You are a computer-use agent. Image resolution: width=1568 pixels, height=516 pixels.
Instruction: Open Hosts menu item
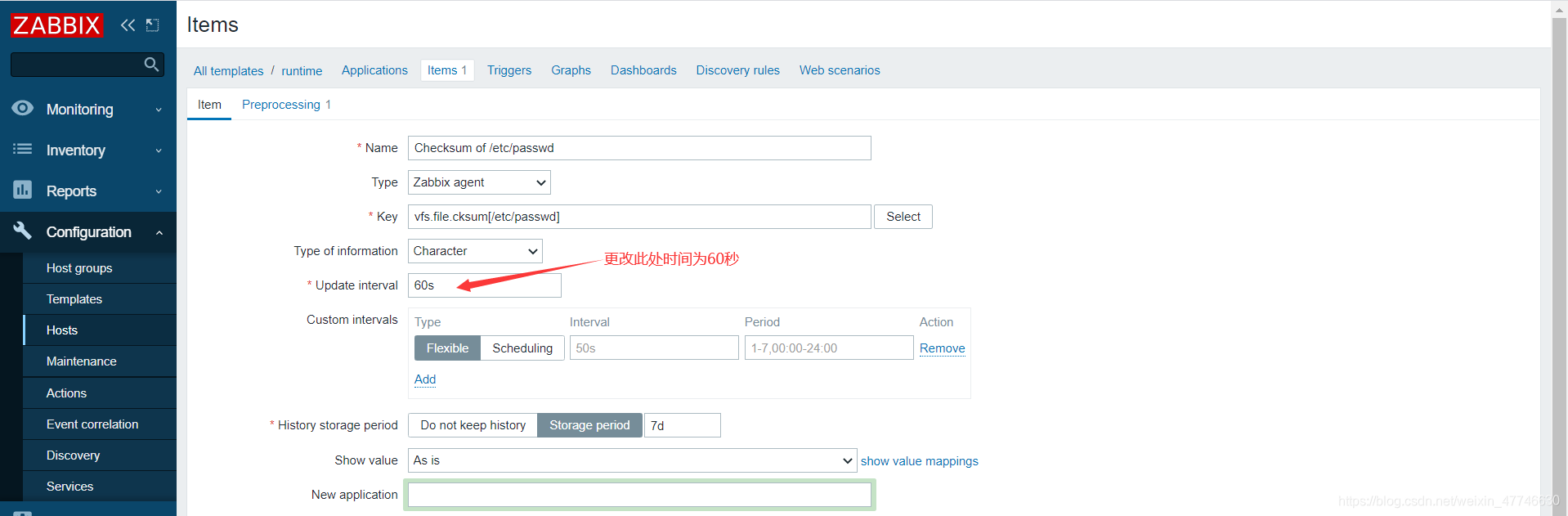(x=100, y=330)
